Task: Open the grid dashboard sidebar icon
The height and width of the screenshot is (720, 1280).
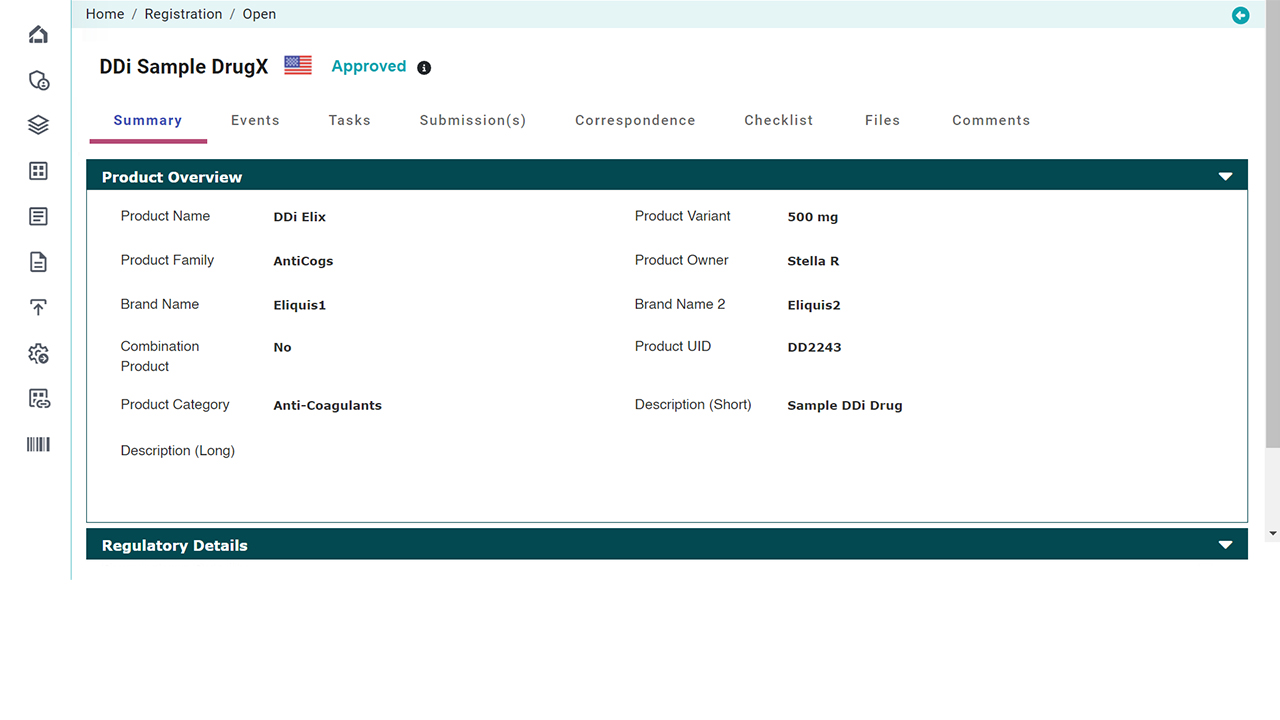Action: pyautogui.click(x=38, y=171)
